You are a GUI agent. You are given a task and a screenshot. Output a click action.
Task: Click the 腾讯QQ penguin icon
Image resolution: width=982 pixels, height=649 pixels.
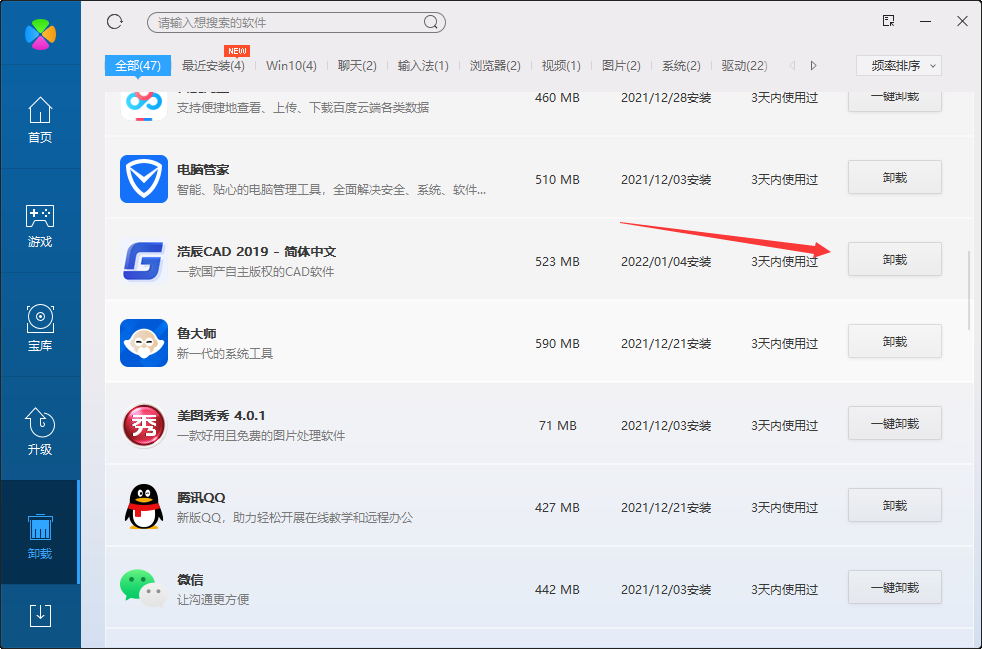pos(144,507)
